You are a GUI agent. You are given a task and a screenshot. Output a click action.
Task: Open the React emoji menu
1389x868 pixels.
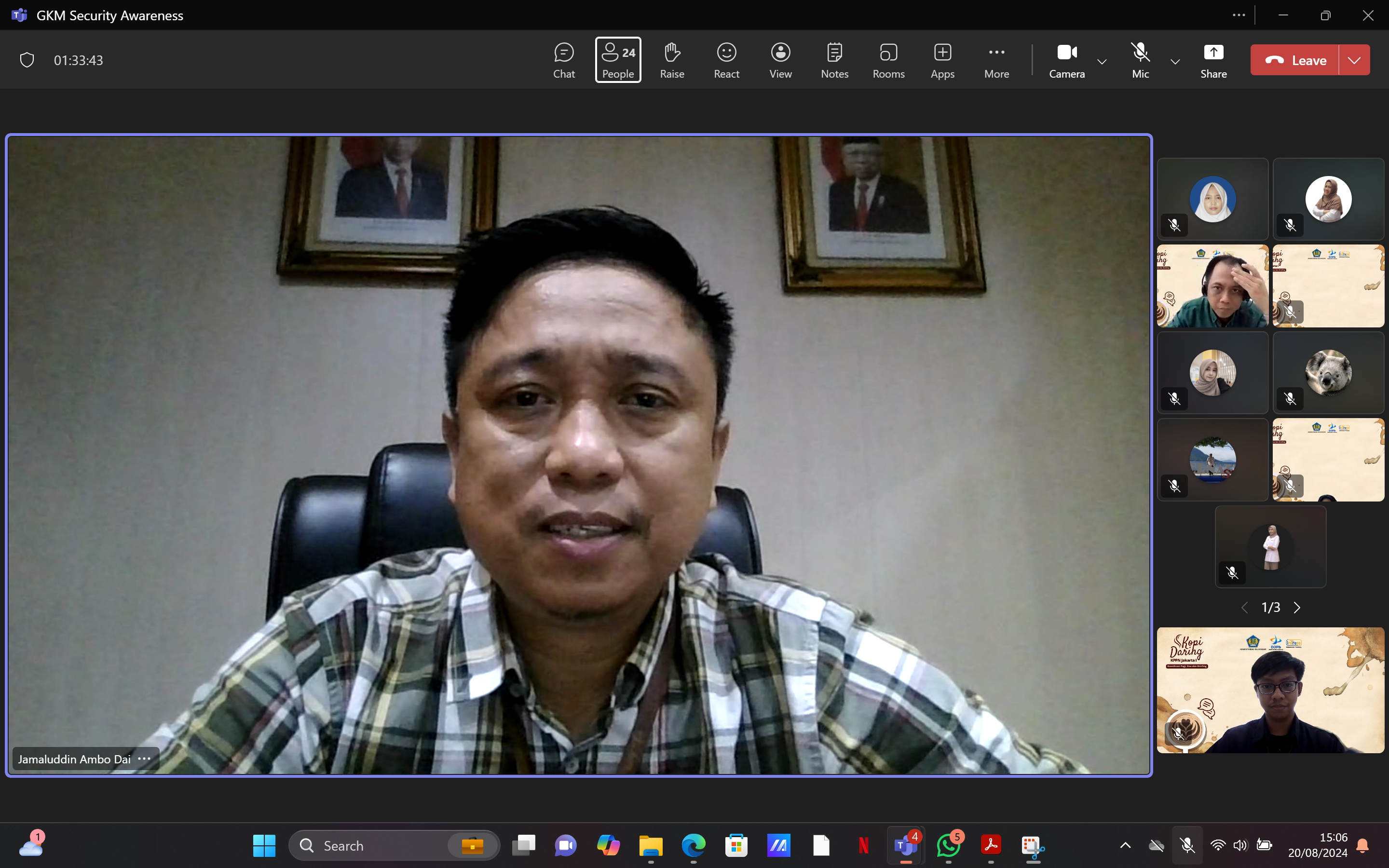pyautogui.click(x=726, y=60)
